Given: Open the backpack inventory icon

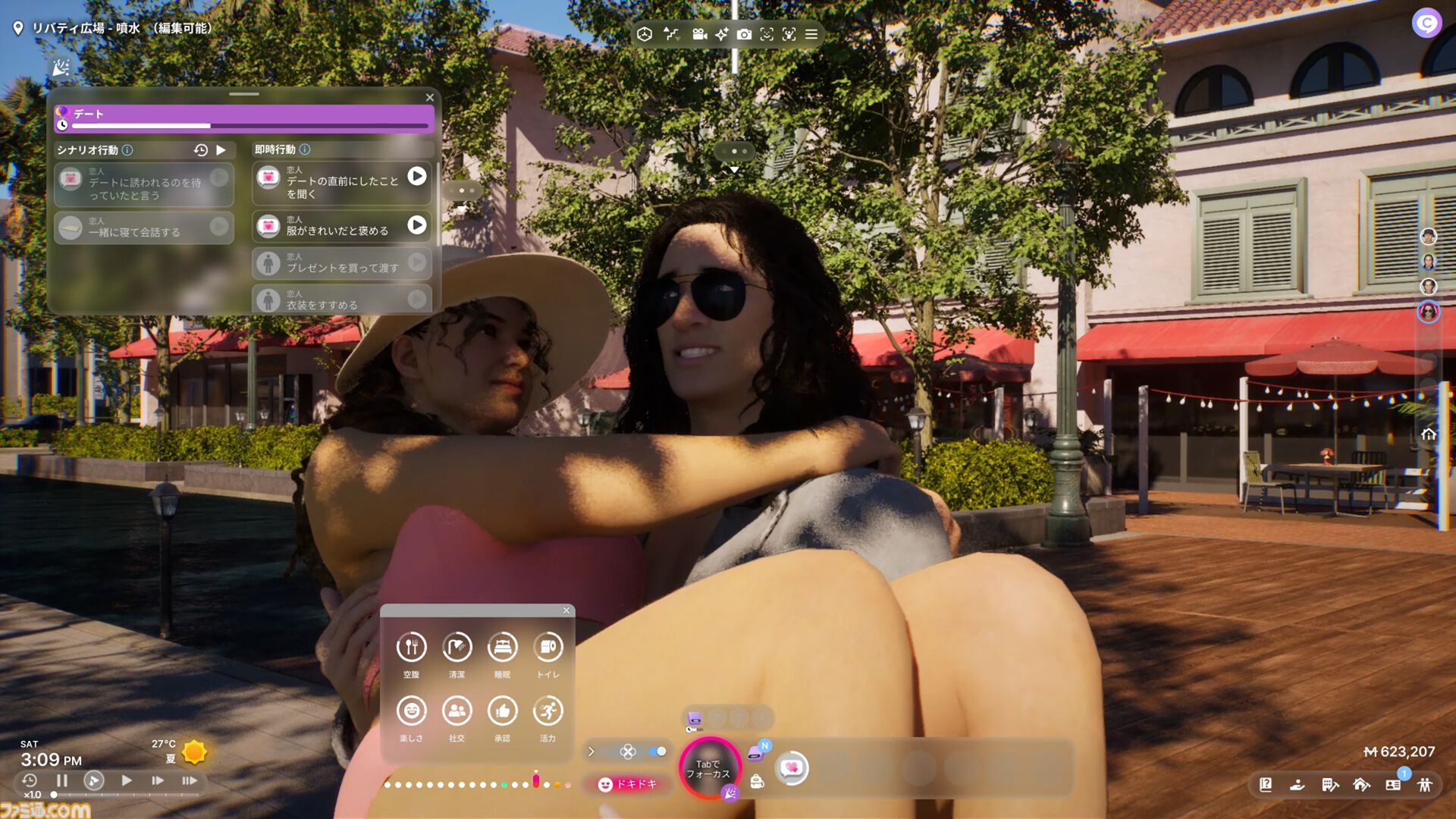Looking at the screenshot, I should click(x=756, y=781).
